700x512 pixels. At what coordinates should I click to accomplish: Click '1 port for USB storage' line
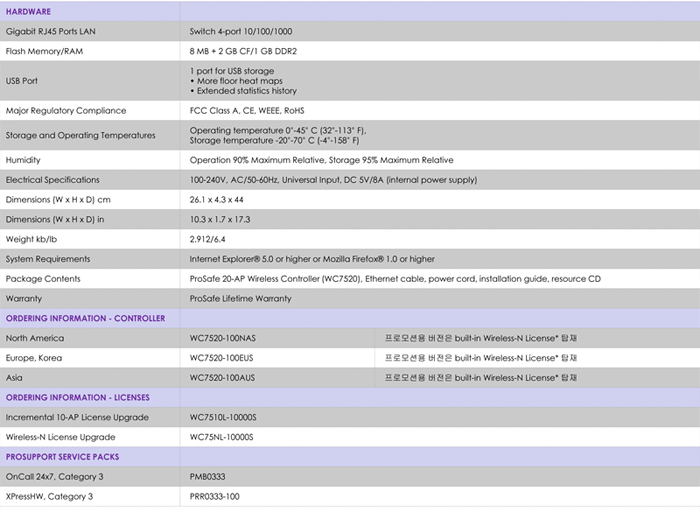pos(232,71)
